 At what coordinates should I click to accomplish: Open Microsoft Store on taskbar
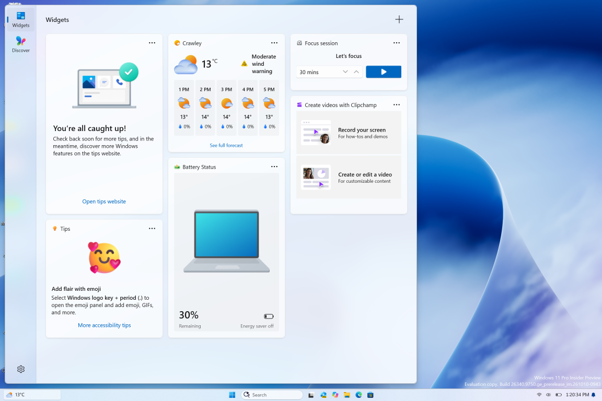(x=370, y=395)
